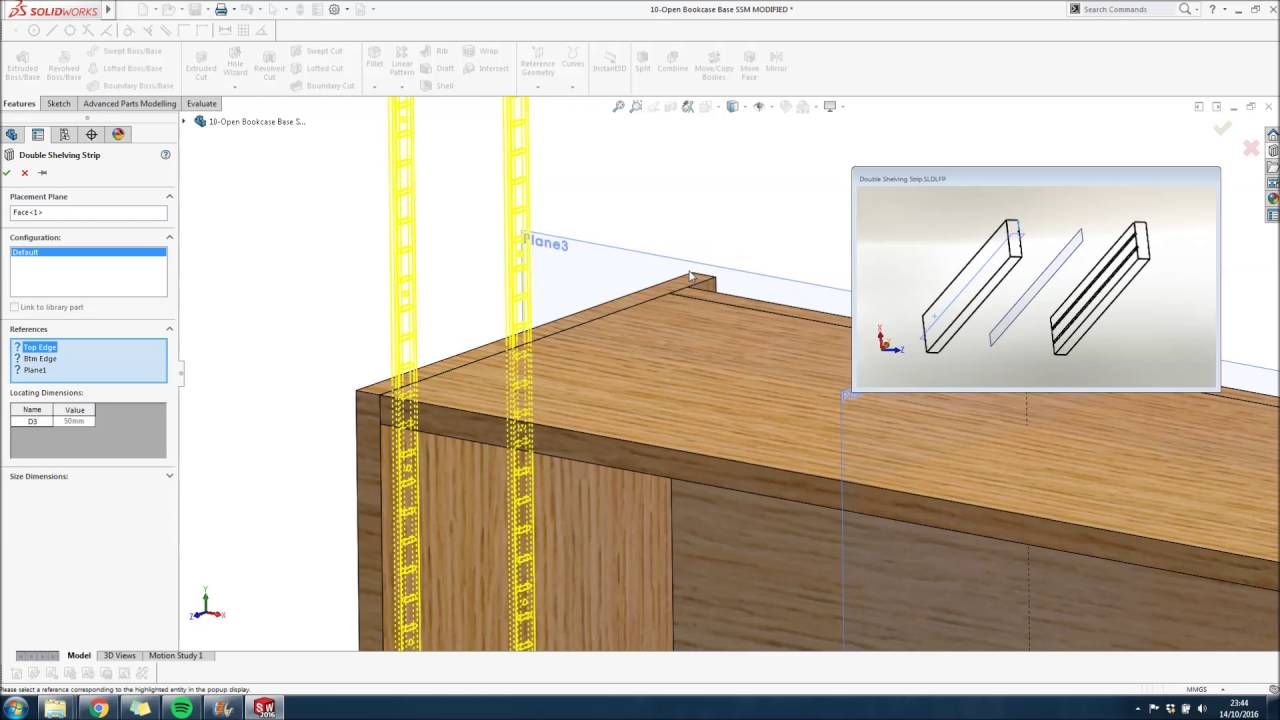The width and height of the screenshot is (1280, 720).
Task: Open Google Chrome from the taskbar
Action: tap(98, 708)
